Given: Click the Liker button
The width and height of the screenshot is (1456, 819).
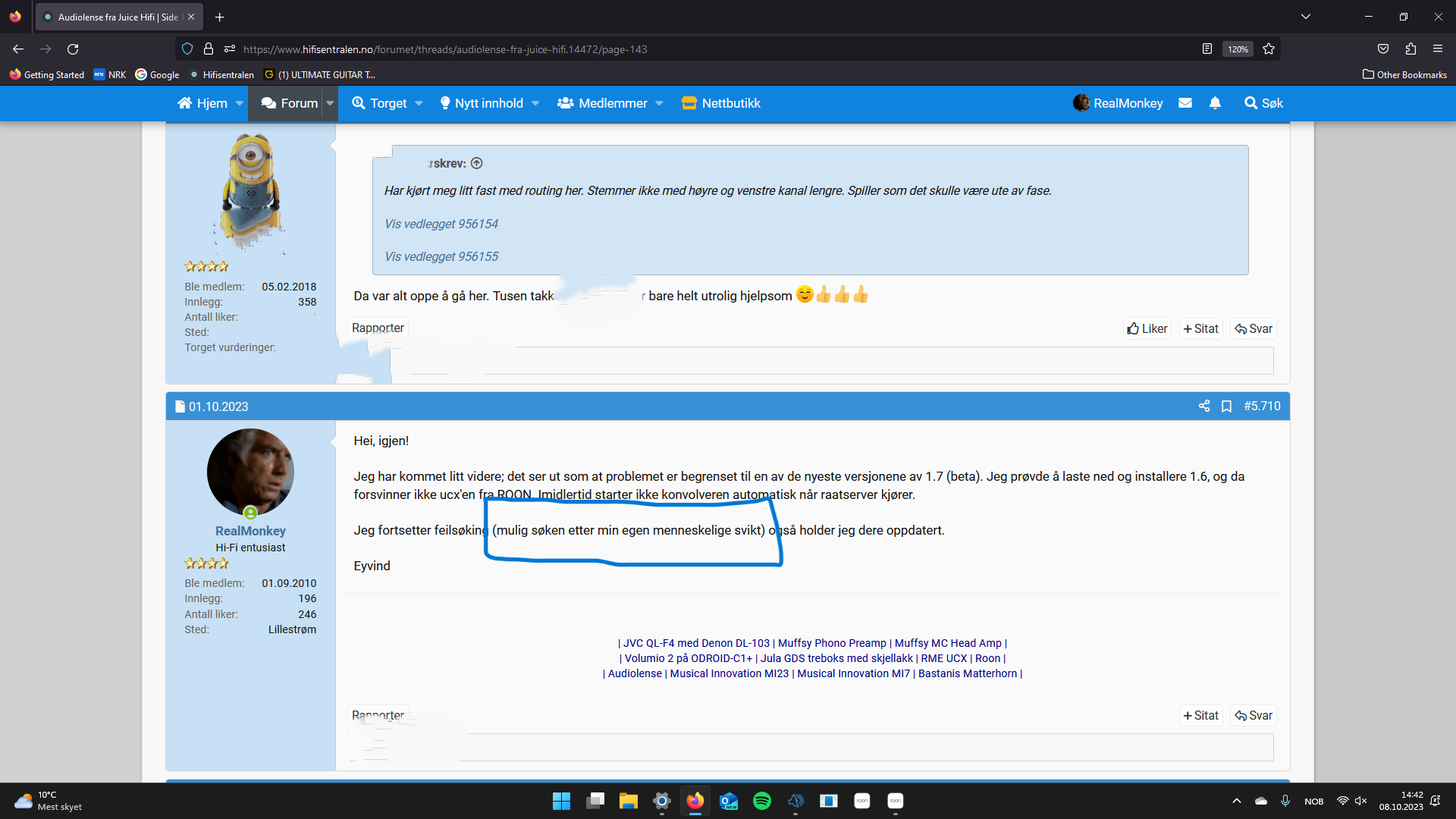Looking at the screenshot, I should coord(1147,328).
